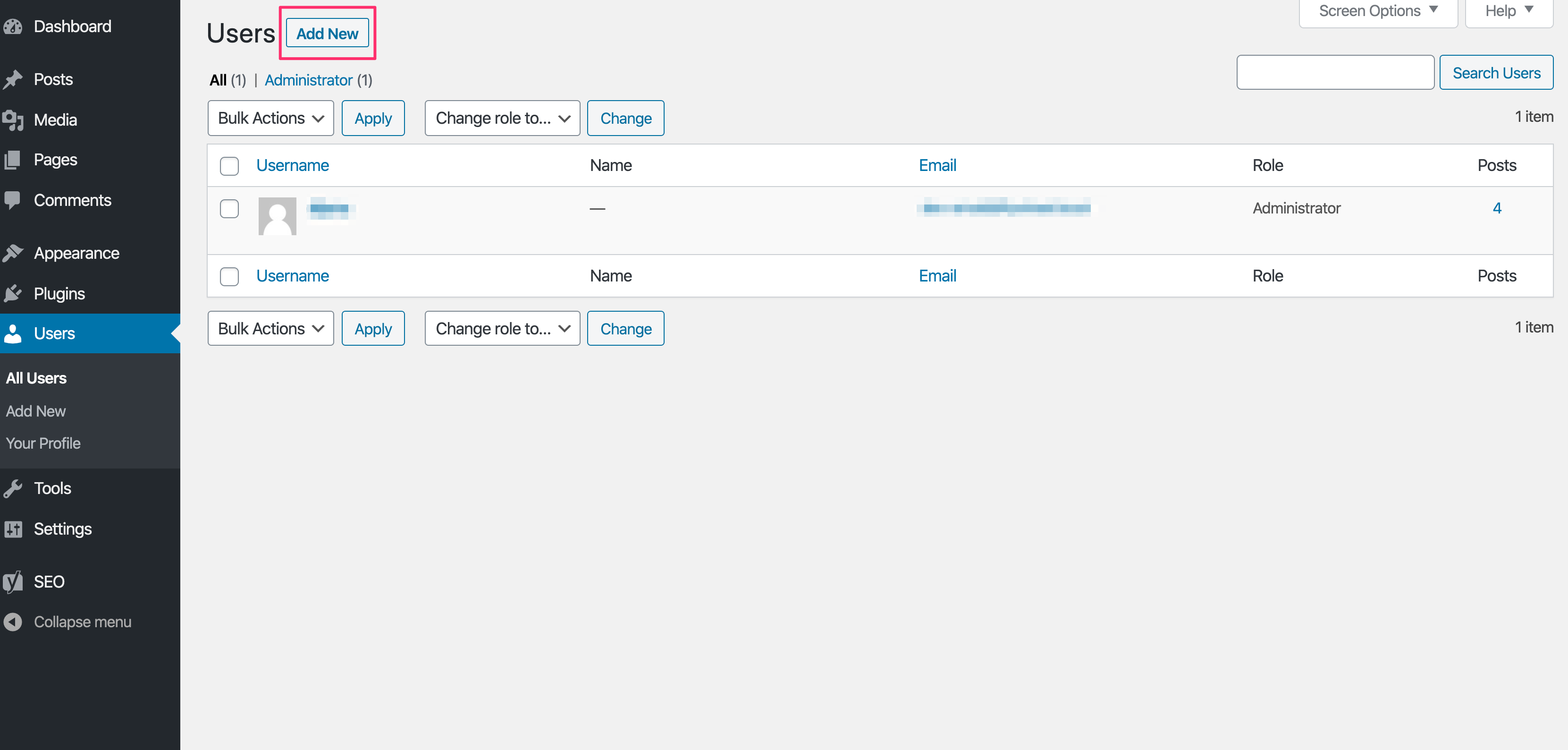Click the Add New button
The height and width of the screenshot is (750, 1568).
(326, 33)
